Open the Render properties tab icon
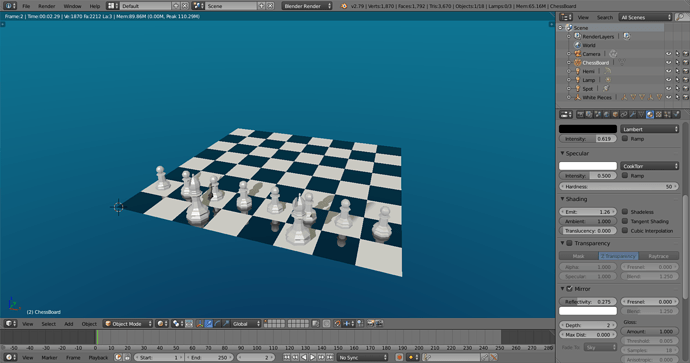690x363 pixels. (x=580, y=114)
